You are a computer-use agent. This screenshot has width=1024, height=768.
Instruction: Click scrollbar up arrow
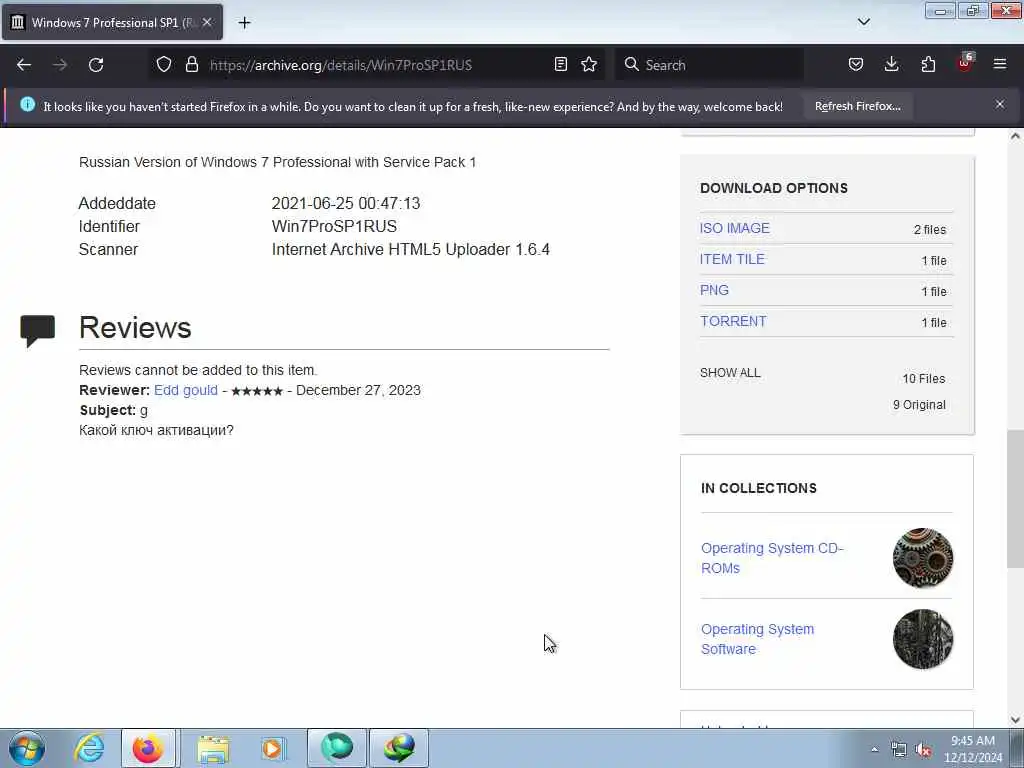[x=1015, y=136]
